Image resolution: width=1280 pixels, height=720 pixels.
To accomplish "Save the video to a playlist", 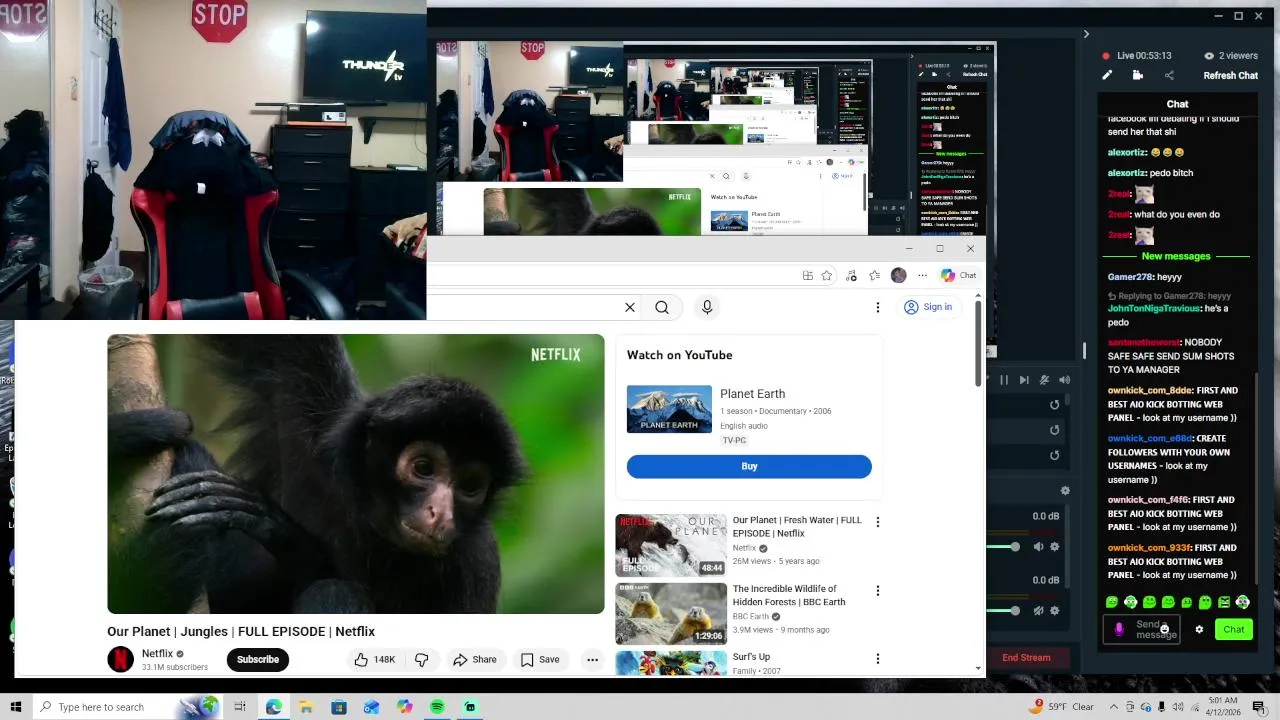I will pos(540,659).
